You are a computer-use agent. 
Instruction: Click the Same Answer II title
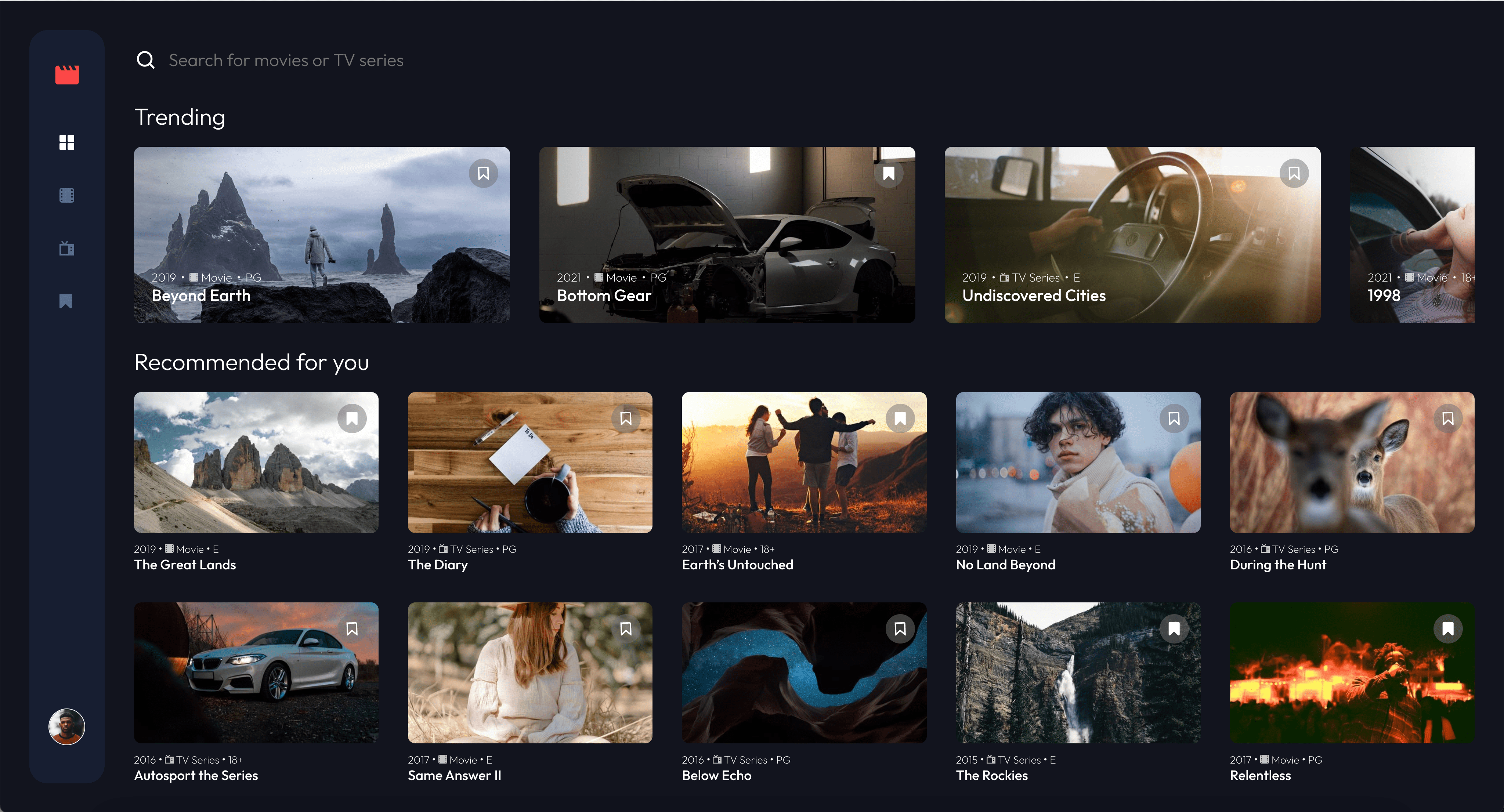tap(454, 775)
